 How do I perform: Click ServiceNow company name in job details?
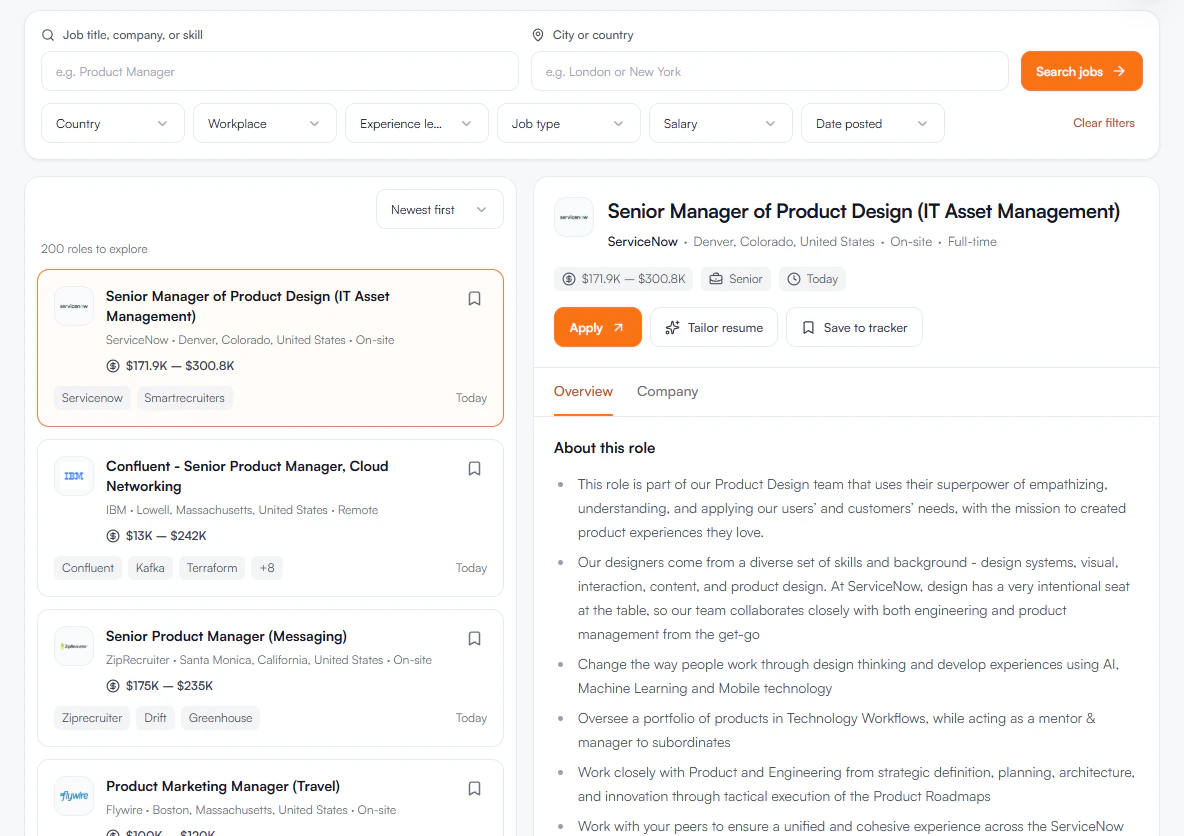[643, 242]
